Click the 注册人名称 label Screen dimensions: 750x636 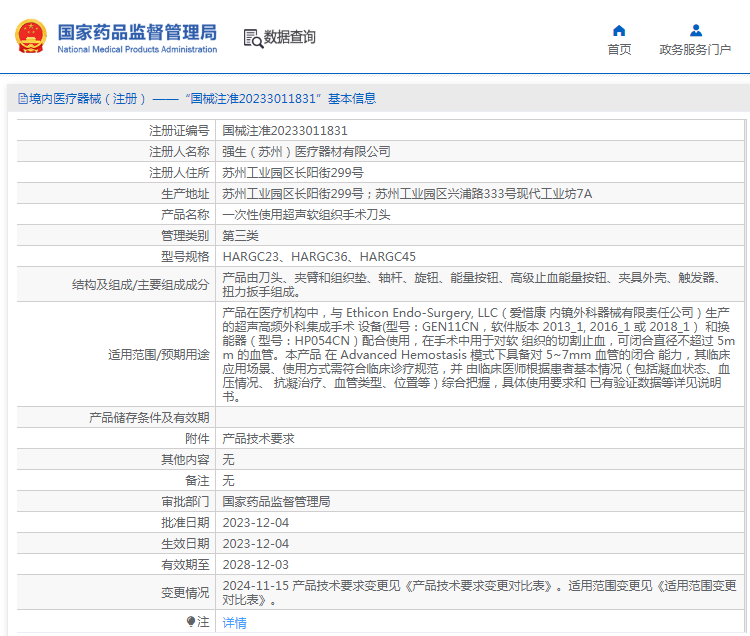click(x=179, y=152)
